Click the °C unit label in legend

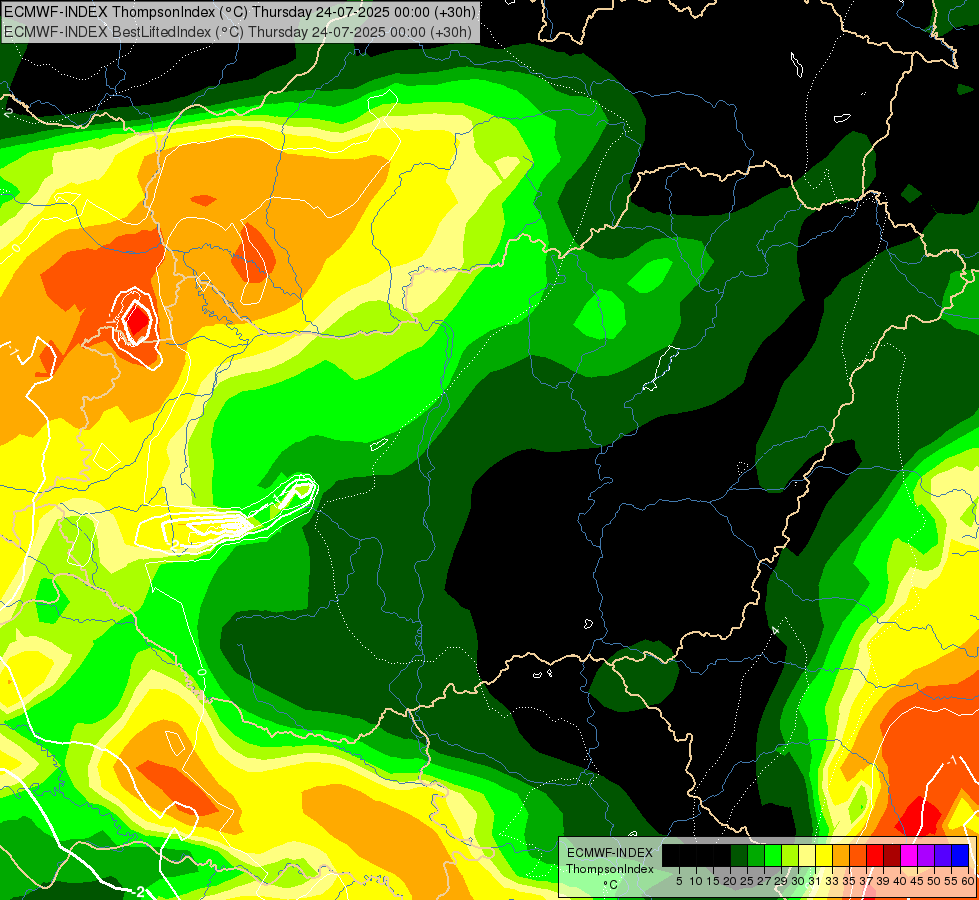click(610, 885)
